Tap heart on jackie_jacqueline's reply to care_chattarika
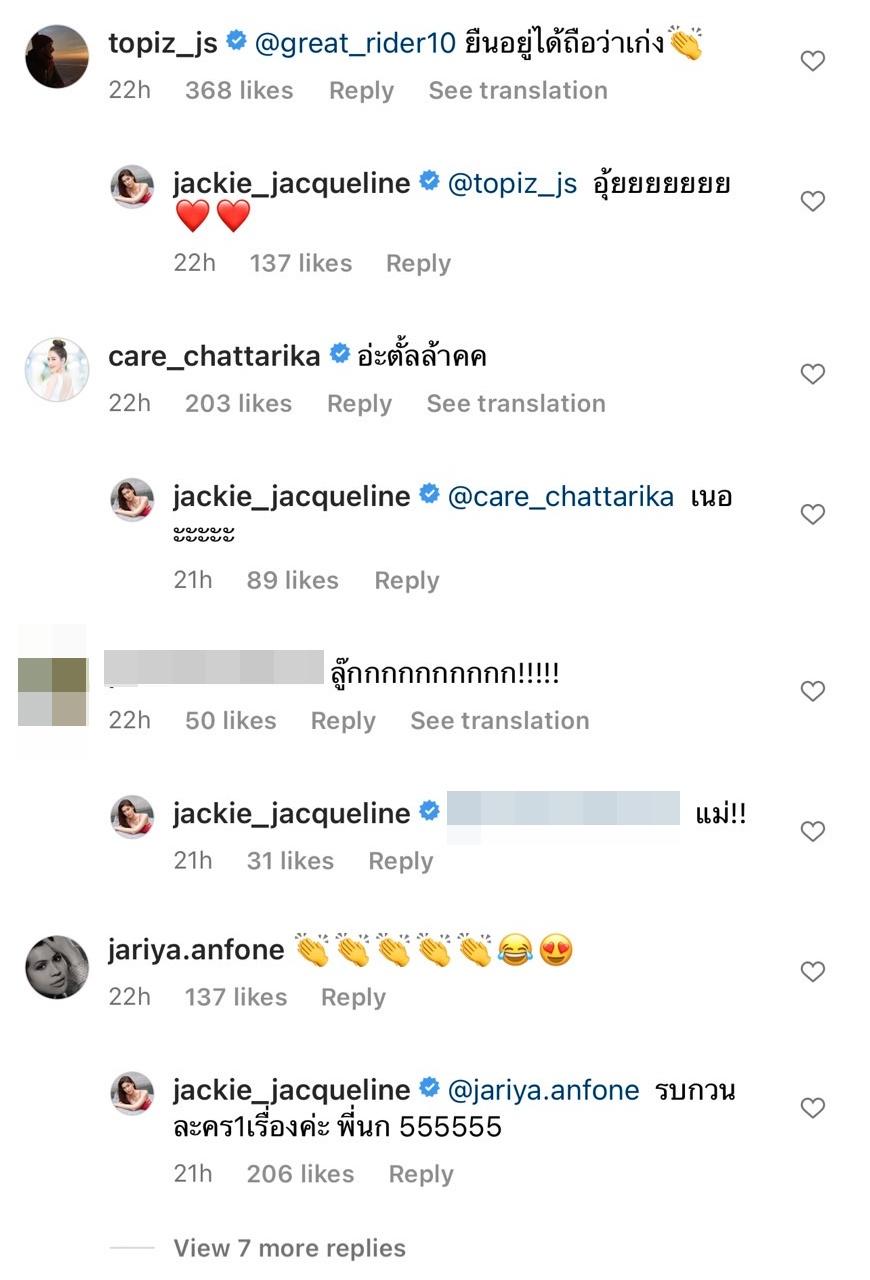The height and width of the screenshot is (1280, 870). pos(813,515)
